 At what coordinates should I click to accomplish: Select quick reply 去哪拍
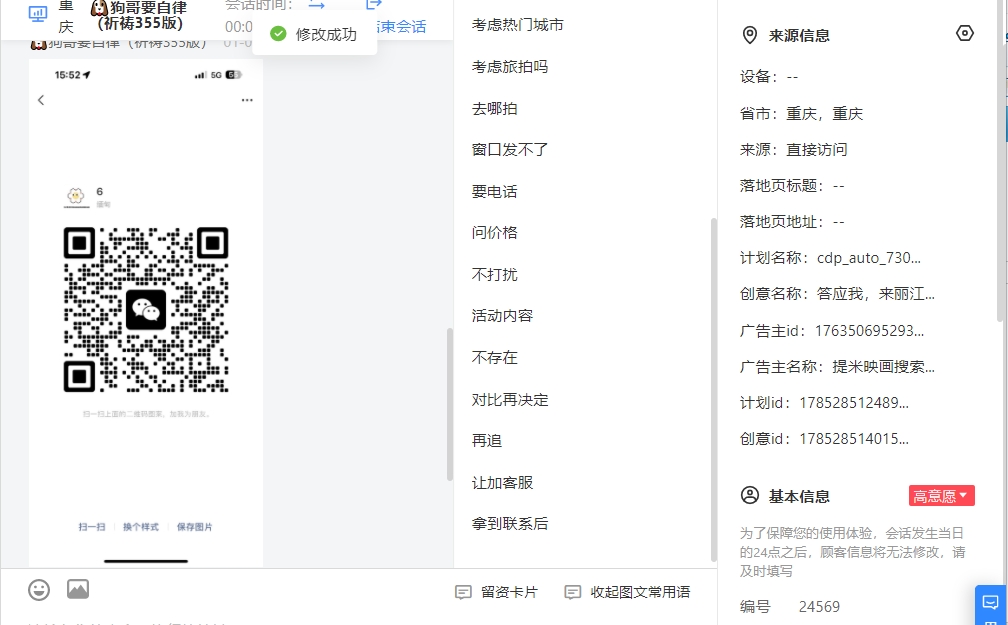494,109
